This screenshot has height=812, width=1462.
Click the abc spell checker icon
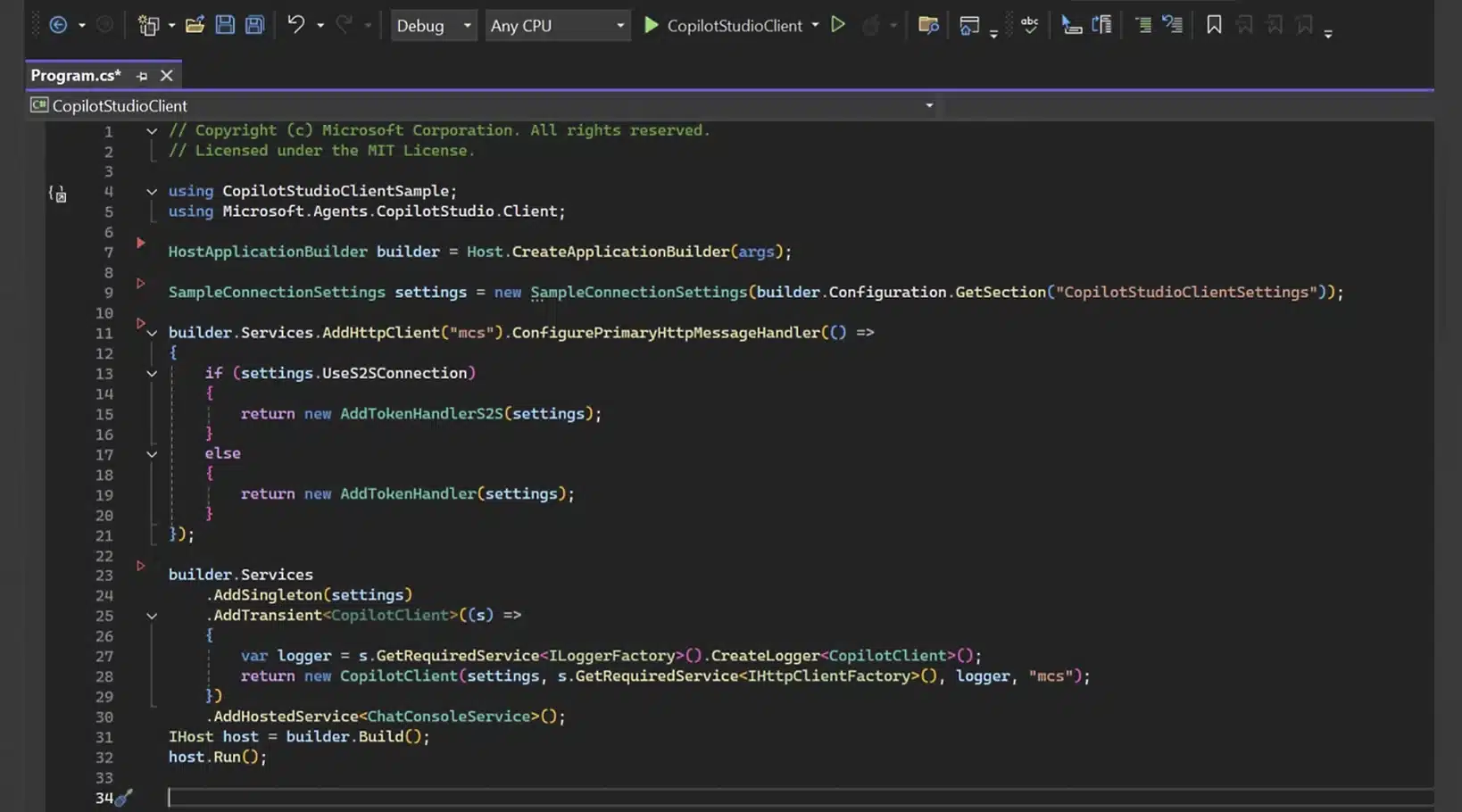pos(1029,25)
